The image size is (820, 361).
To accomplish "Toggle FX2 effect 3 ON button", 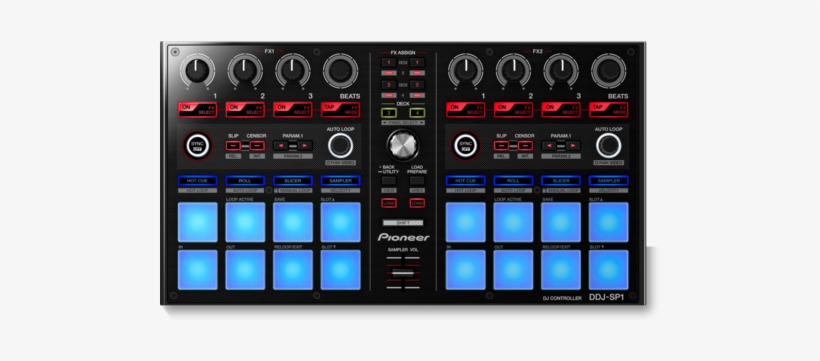I will pyautogui.click(x=561, y=110).
